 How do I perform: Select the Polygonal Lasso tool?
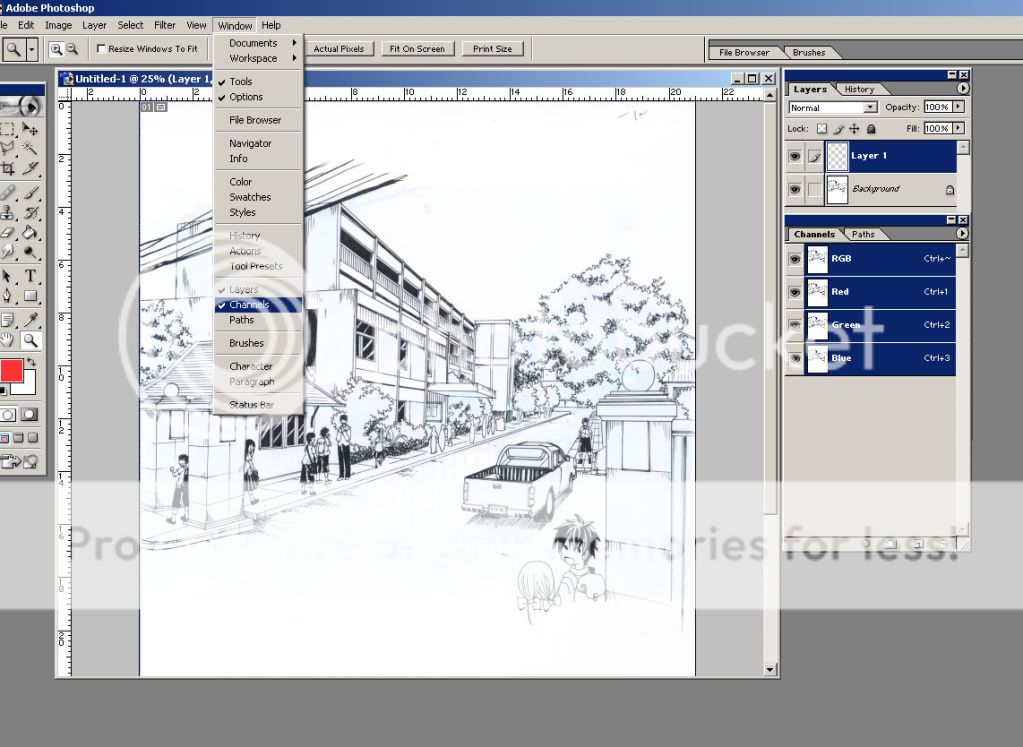pyautogui.click(x=7, y=149)
